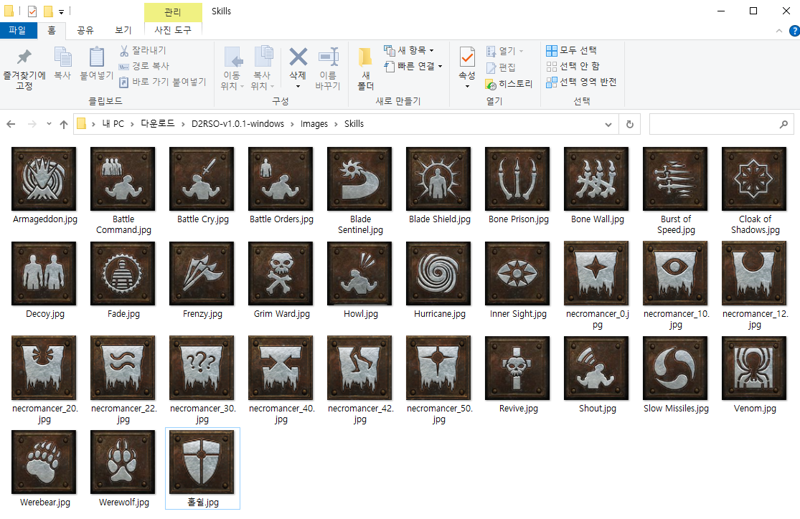Click History (히스토리) in the ribbon

[x=509, y=84]
